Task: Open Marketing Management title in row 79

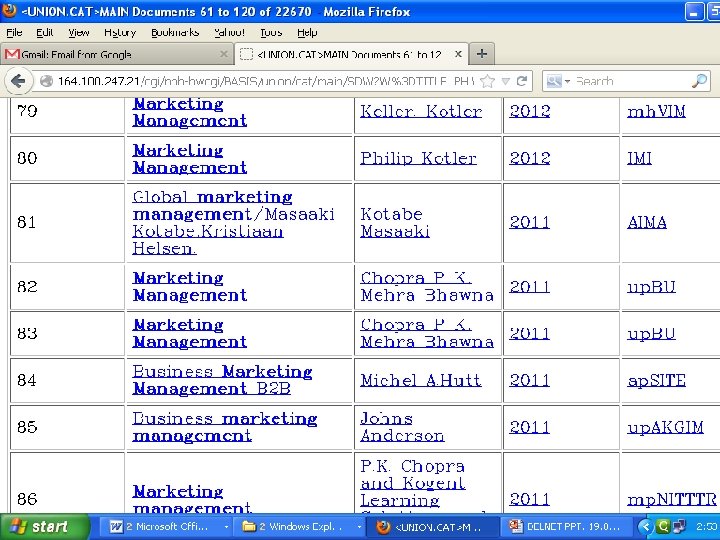Action: tap(190, 112)
